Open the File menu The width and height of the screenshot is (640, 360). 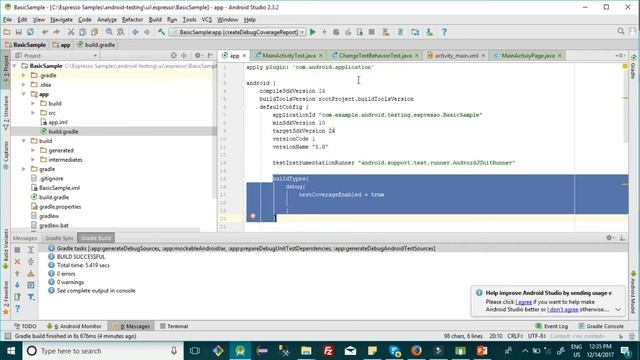click(7, 20)
